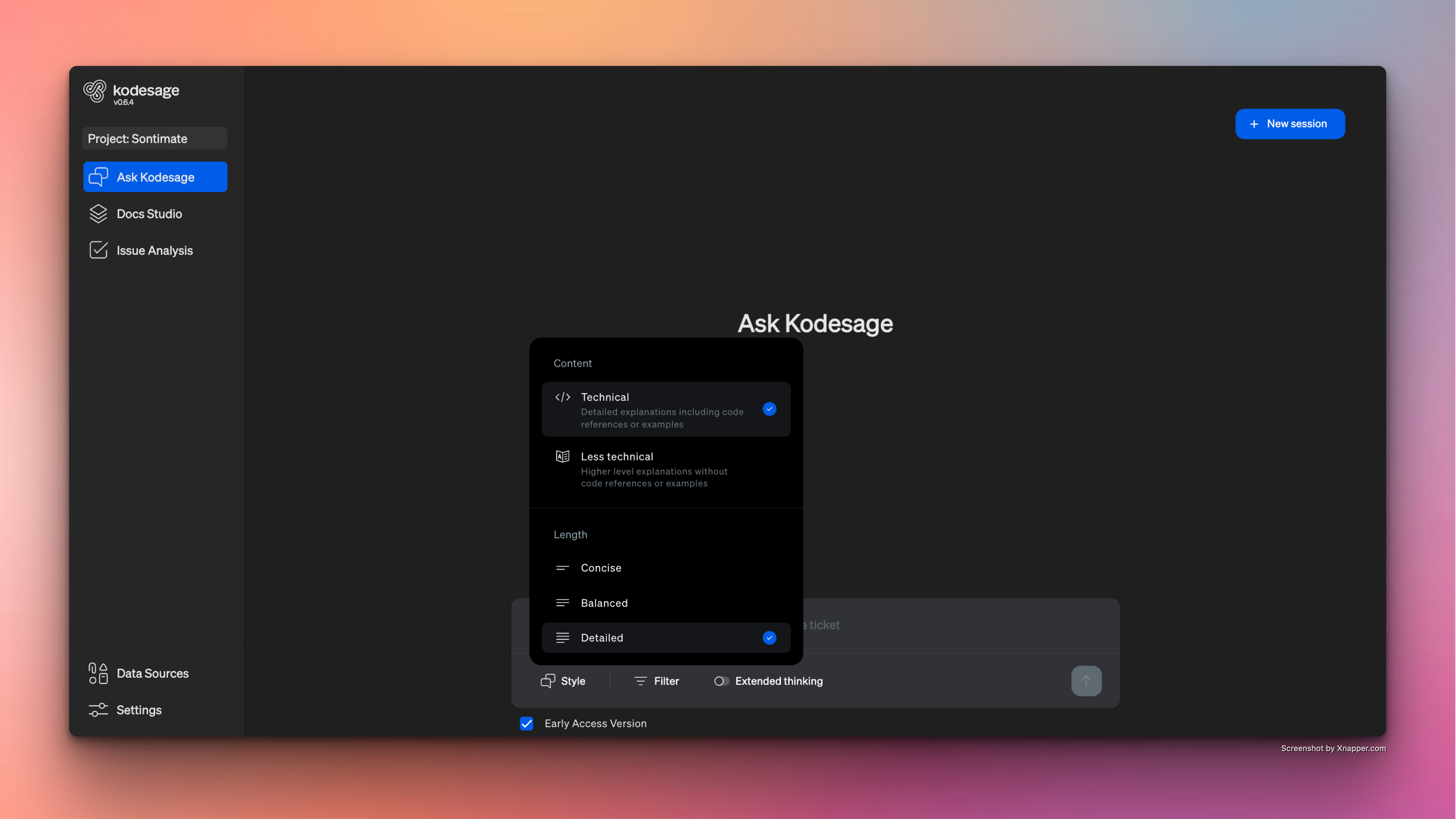Select the Balanced length option
Screen dimensions: 1456x819
tap(604, 603)
